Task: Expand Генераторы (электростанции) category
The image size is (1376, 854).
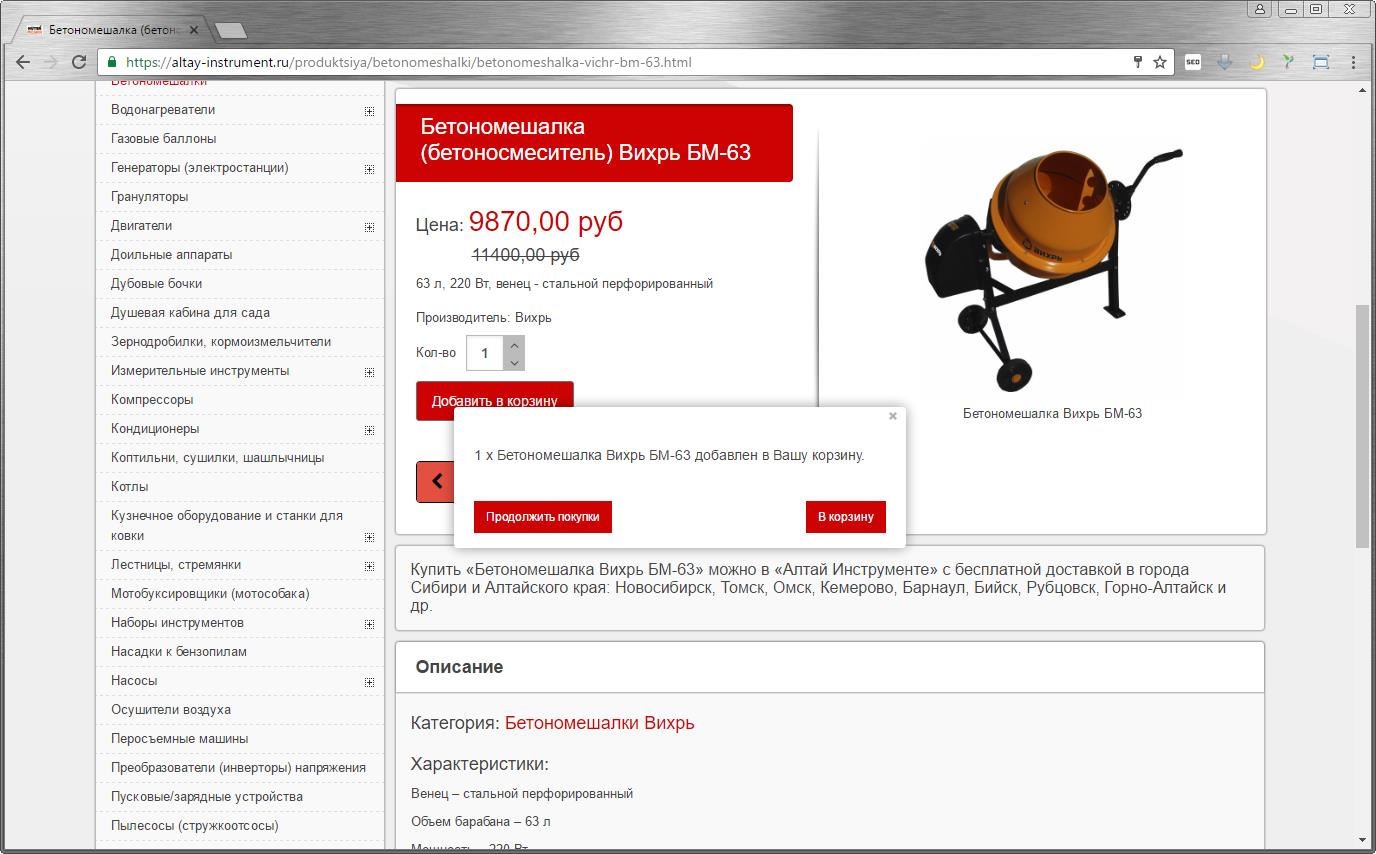Action: 369,169
